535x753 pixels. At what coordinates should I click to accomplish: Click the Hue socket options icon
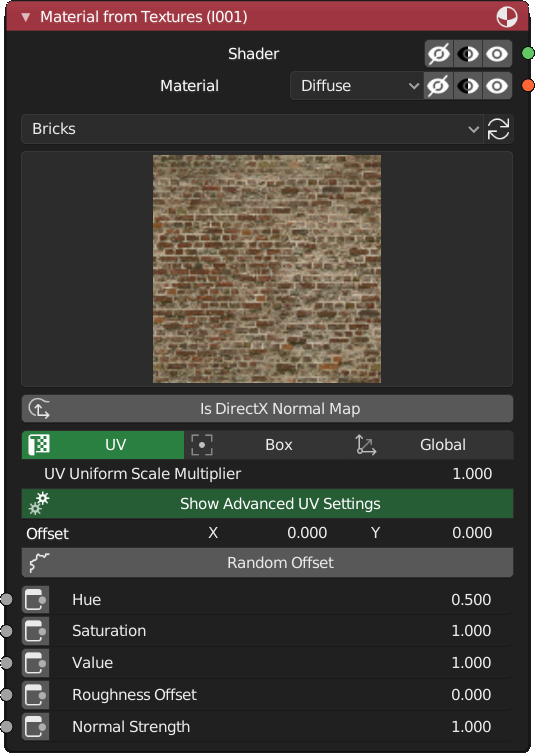[x=36, y=599]
